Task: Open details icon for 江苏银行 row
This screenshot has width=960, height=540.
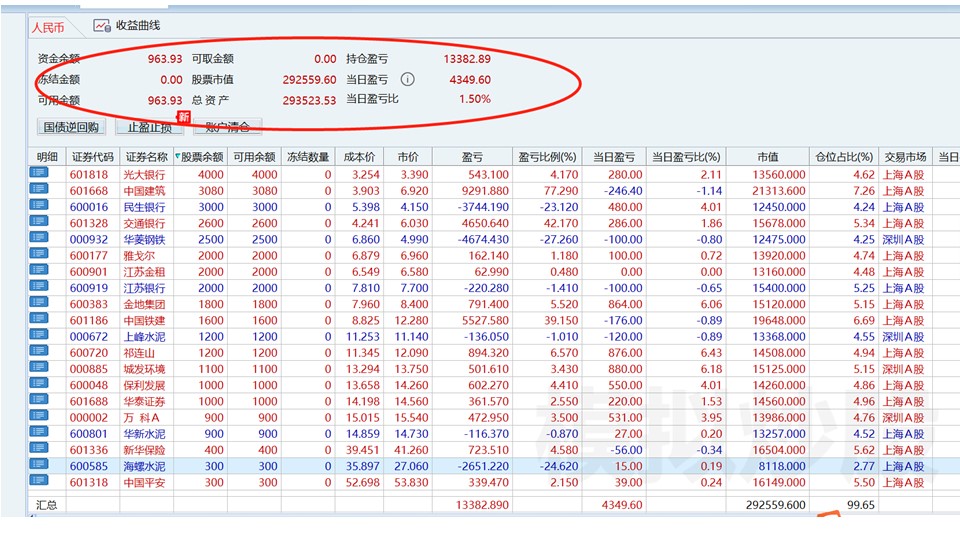Action: pyautogui.click(x=39, y=287)
